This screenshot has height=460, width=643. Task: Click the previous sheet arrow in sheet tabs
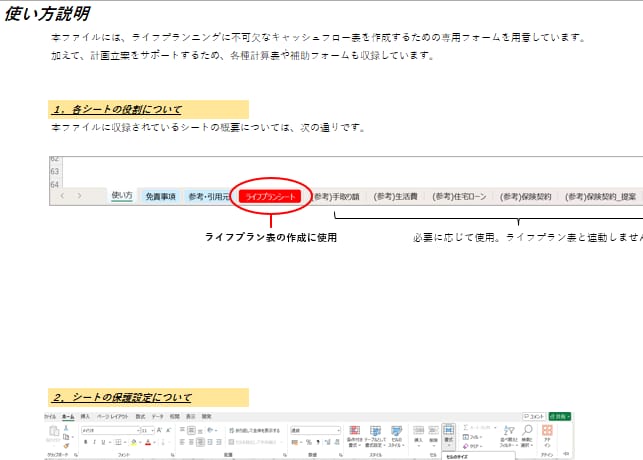(x=62, y=196)
